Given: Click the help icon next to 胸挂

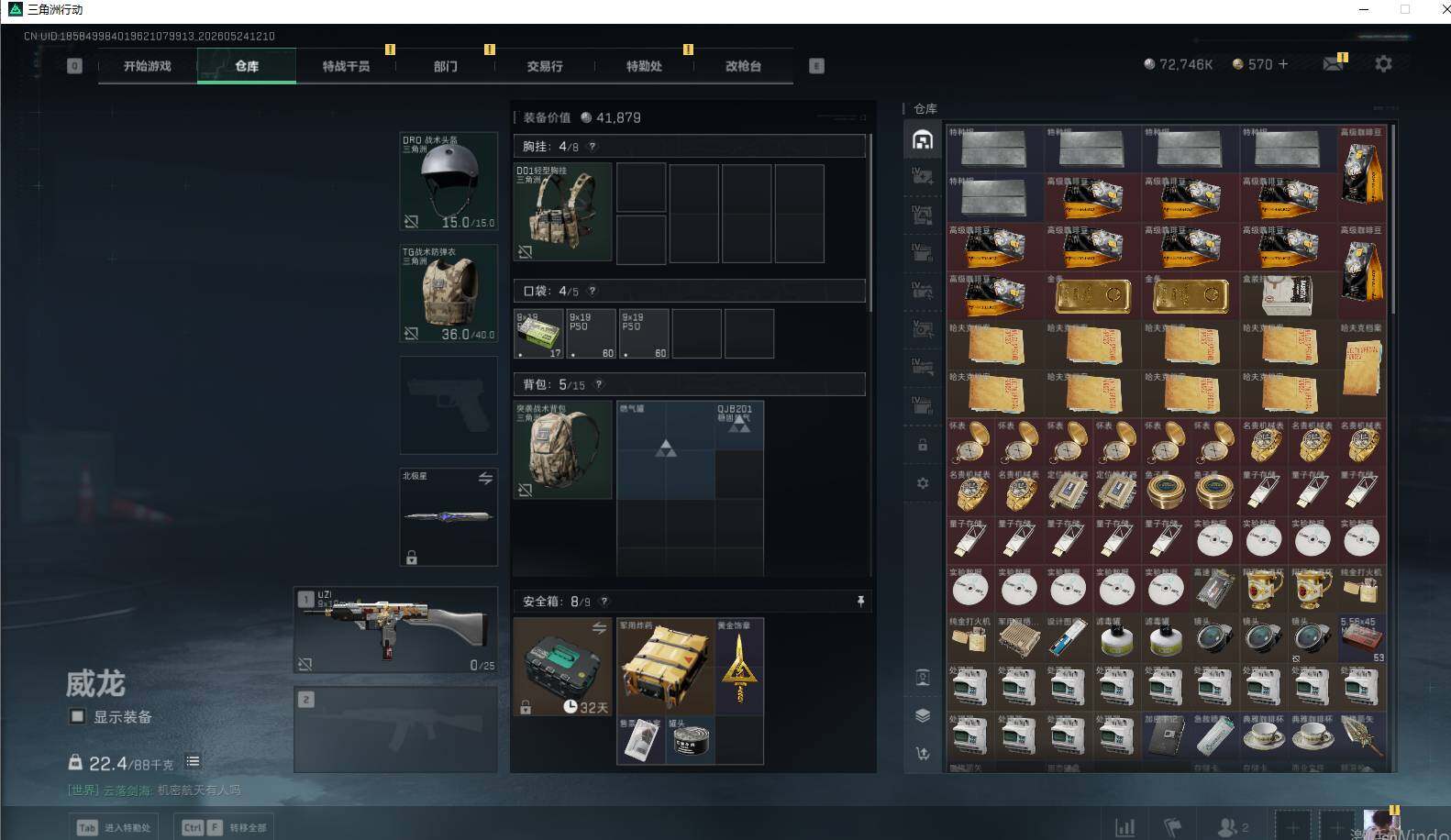Looking at the screenshot, I should pyautogui.click(x=593, y=146).
